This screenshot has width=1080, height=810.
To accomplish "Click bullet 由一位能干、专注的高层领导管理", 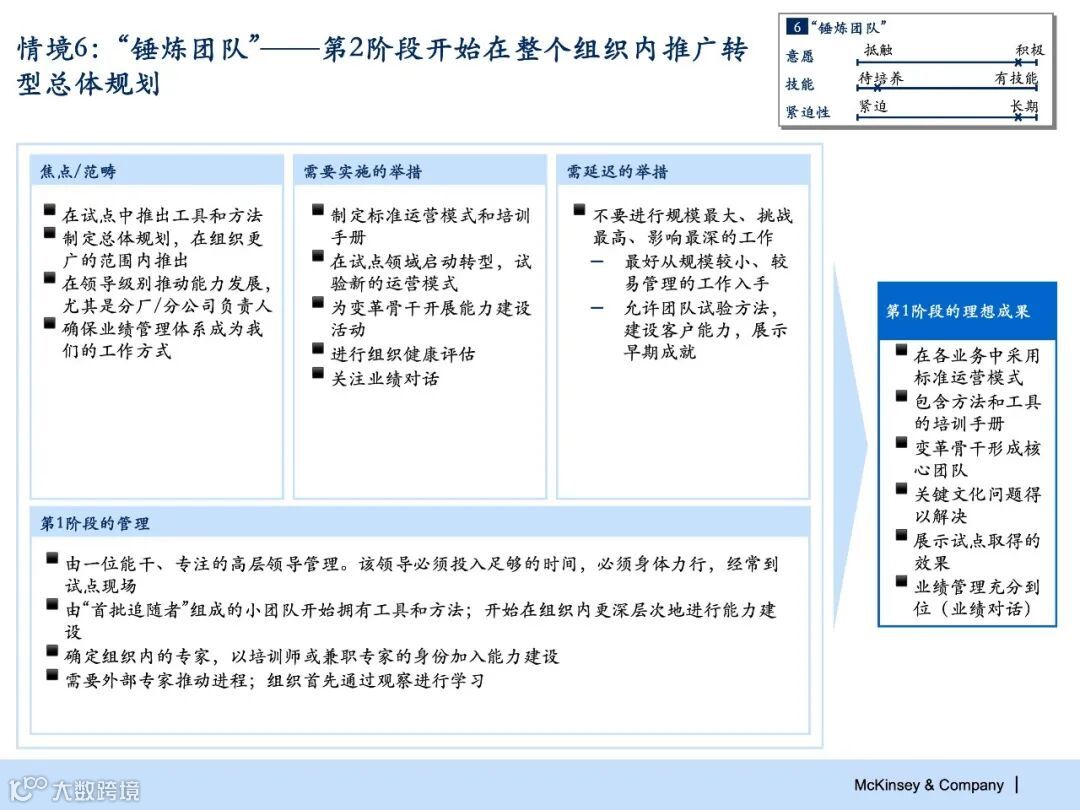I will [422, 574].
